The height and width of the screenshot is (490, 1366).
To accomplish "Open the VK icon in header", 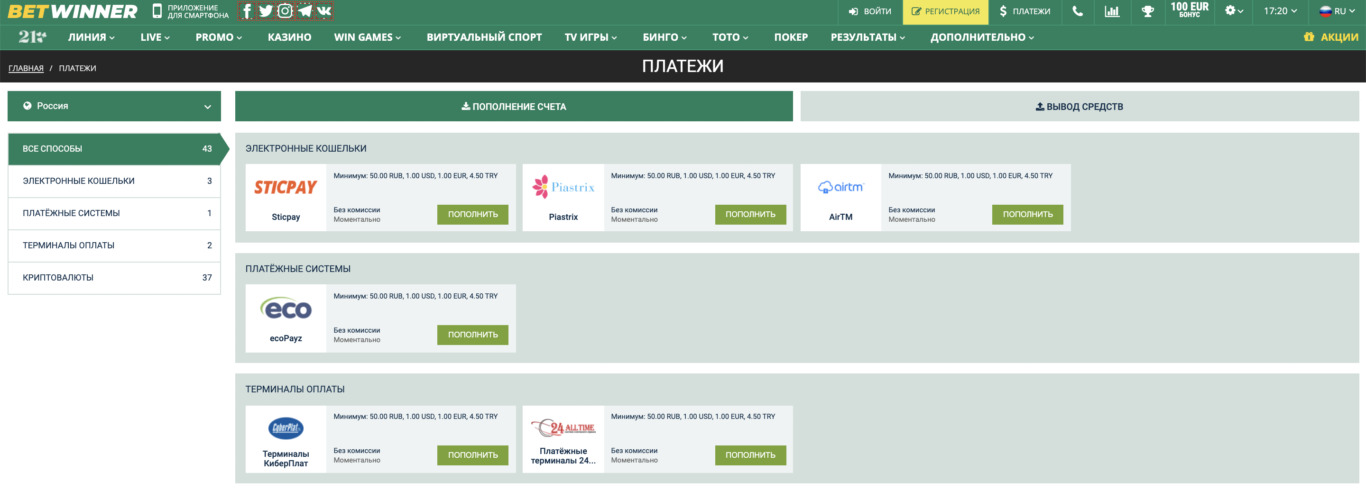I will [324, 12].
